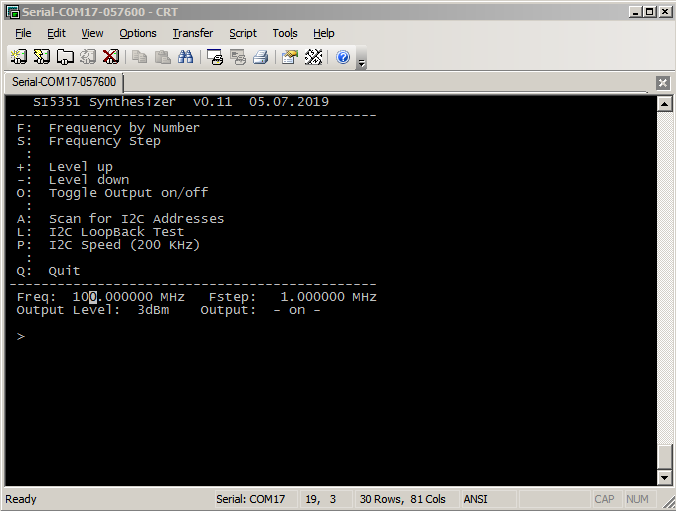The height and width of the screenshot is (511, 676).
Task: Click the Print Screen toolbar icon
Action: pos(215,56)
